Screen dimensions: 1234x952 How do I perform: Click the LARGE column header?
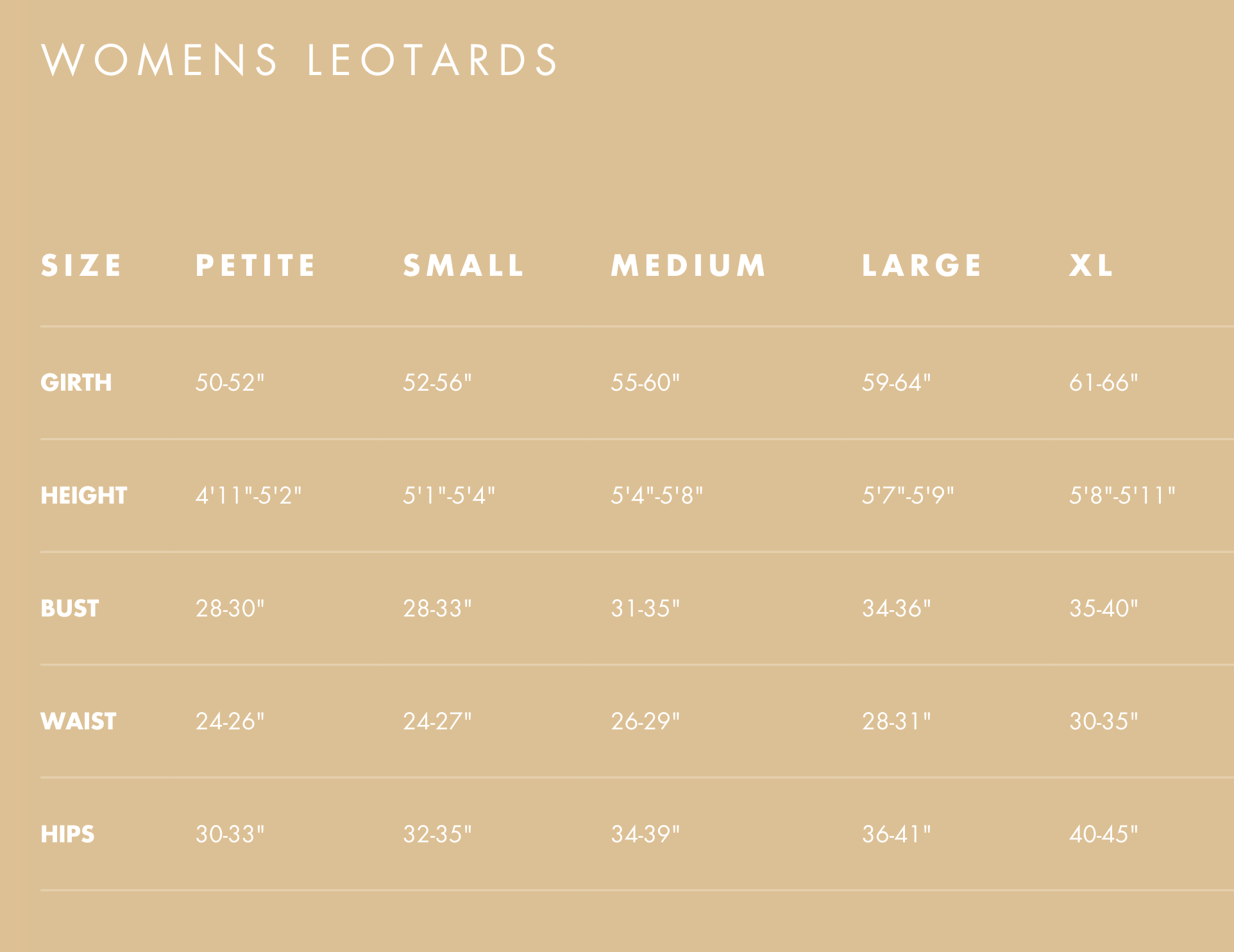922,266
